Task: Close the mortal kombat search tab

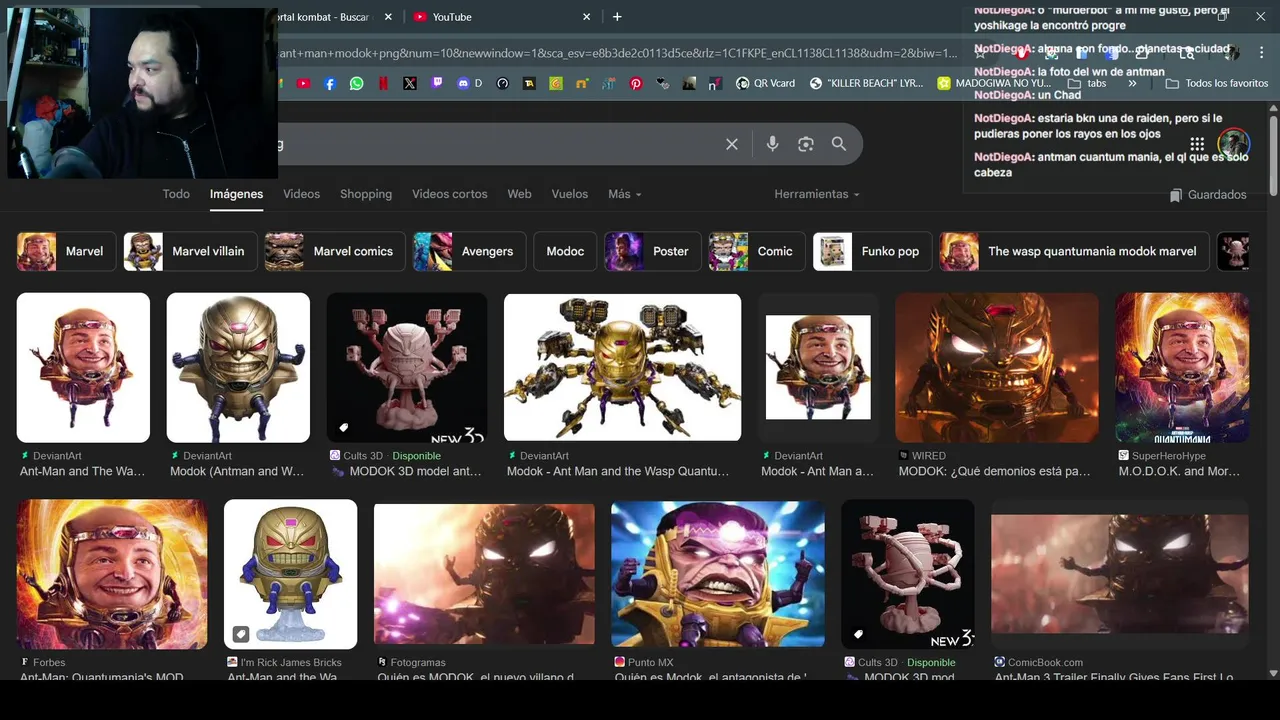Action: (x=388, y=17)
